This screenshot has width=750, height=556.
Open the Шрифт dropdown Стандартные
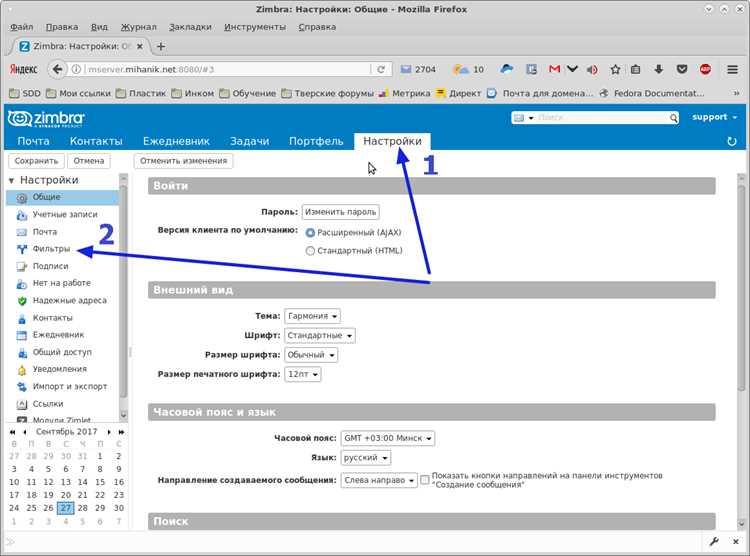[320, 335]
